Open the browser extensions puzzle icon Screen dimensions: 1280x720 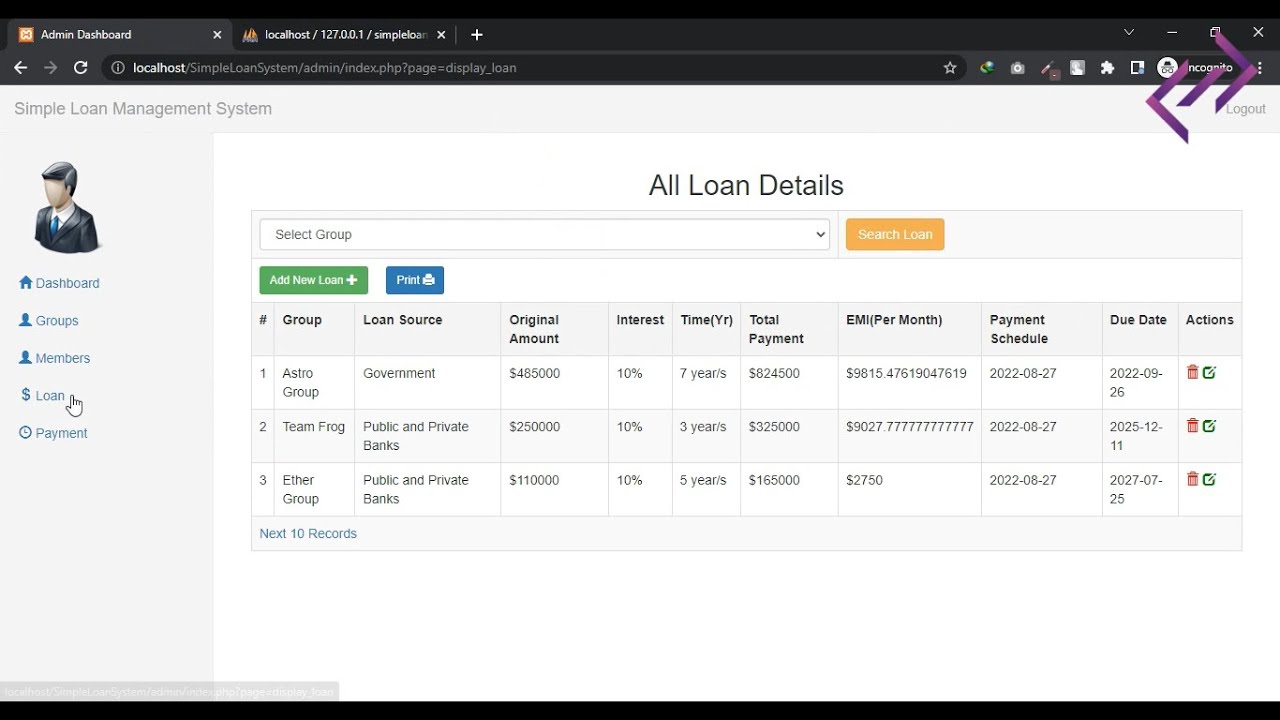tap(1107, 68)
